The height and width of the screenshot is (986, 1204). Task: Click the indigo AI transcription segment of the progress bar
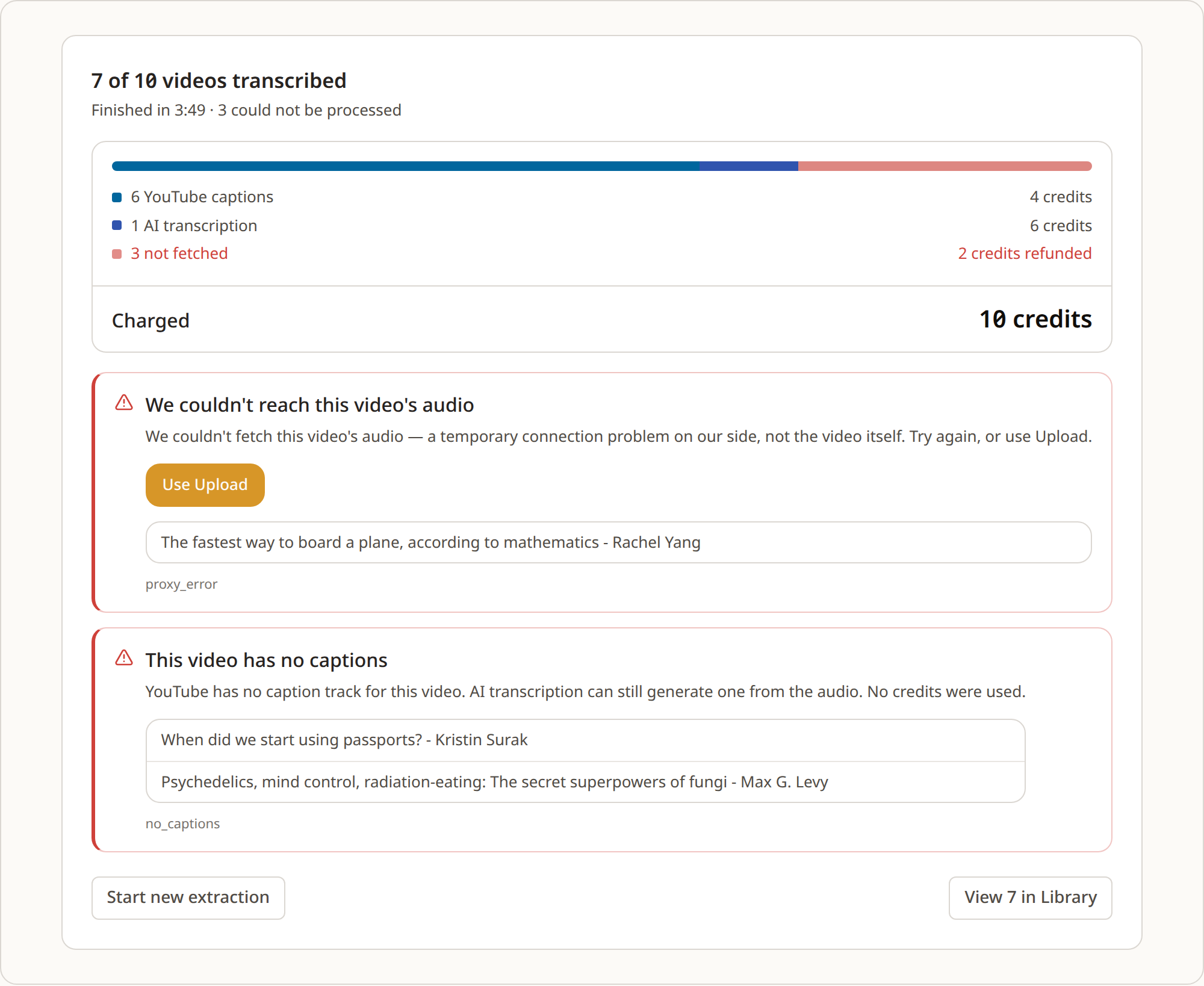click(x=749, y=166)
